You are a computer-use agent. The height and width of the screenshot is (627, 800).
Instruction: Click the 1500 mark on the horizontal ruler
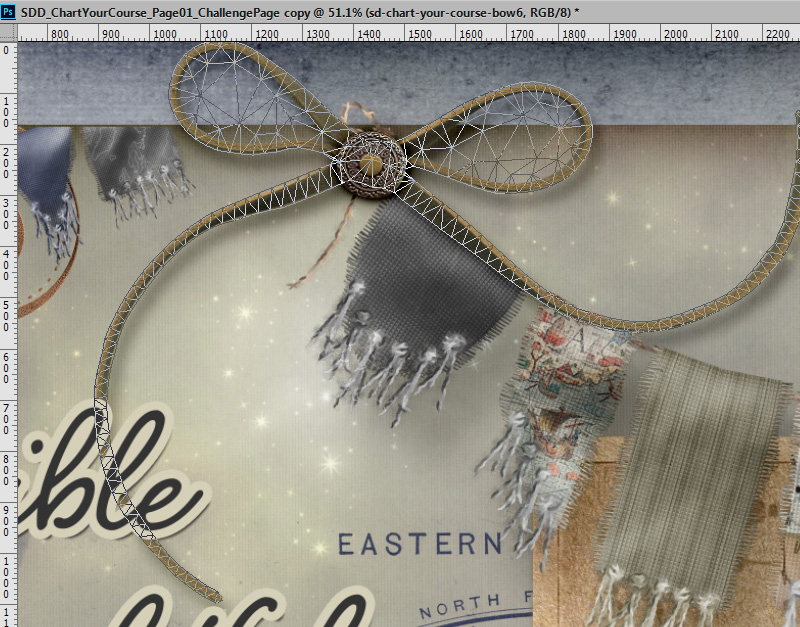(420, 34)
